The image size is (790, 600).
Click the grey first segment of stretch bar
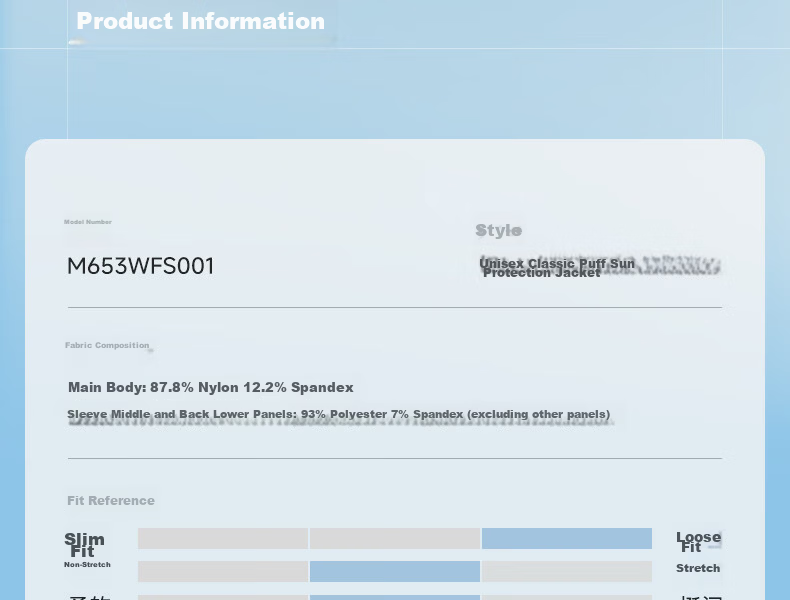(223, 571)
